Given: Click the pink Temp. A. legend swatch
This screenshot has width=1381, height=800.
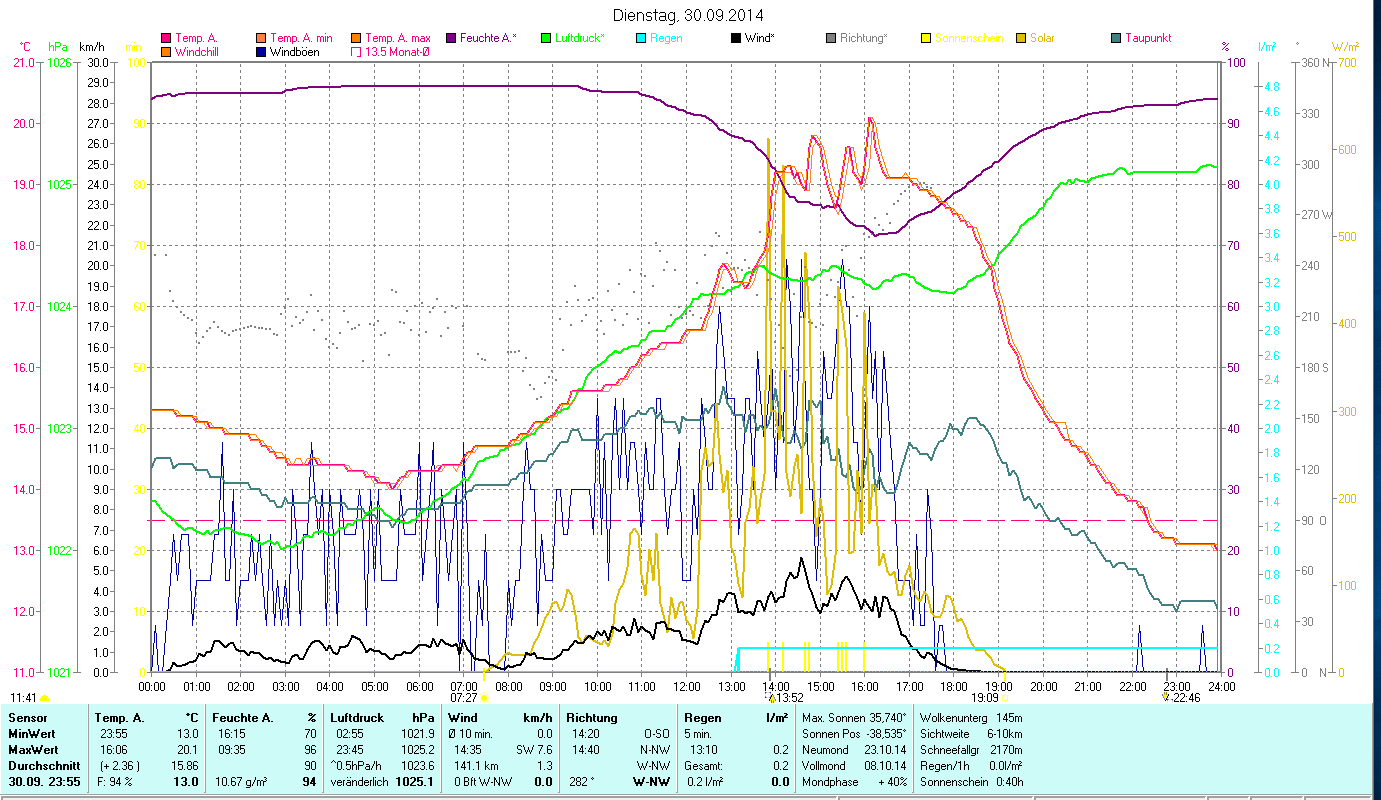Looking at the screenshot, I should tap(166, 38).
